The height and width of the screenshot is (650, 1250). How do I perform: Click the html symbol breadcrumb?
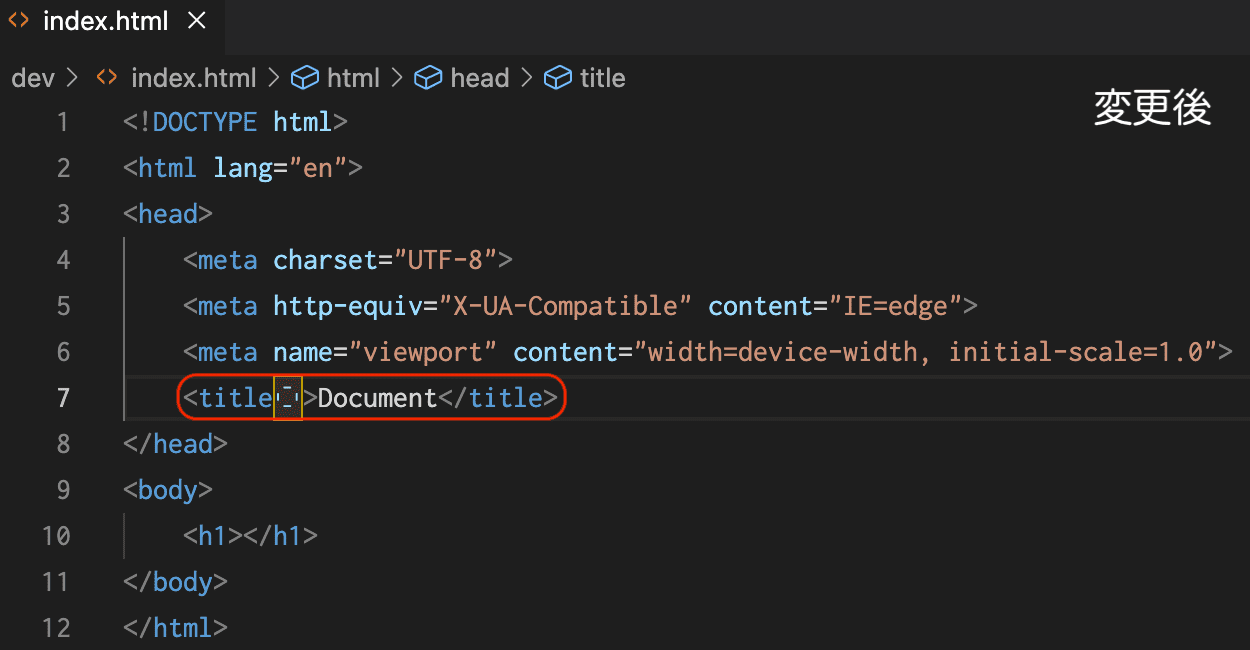tap(353, 78)
